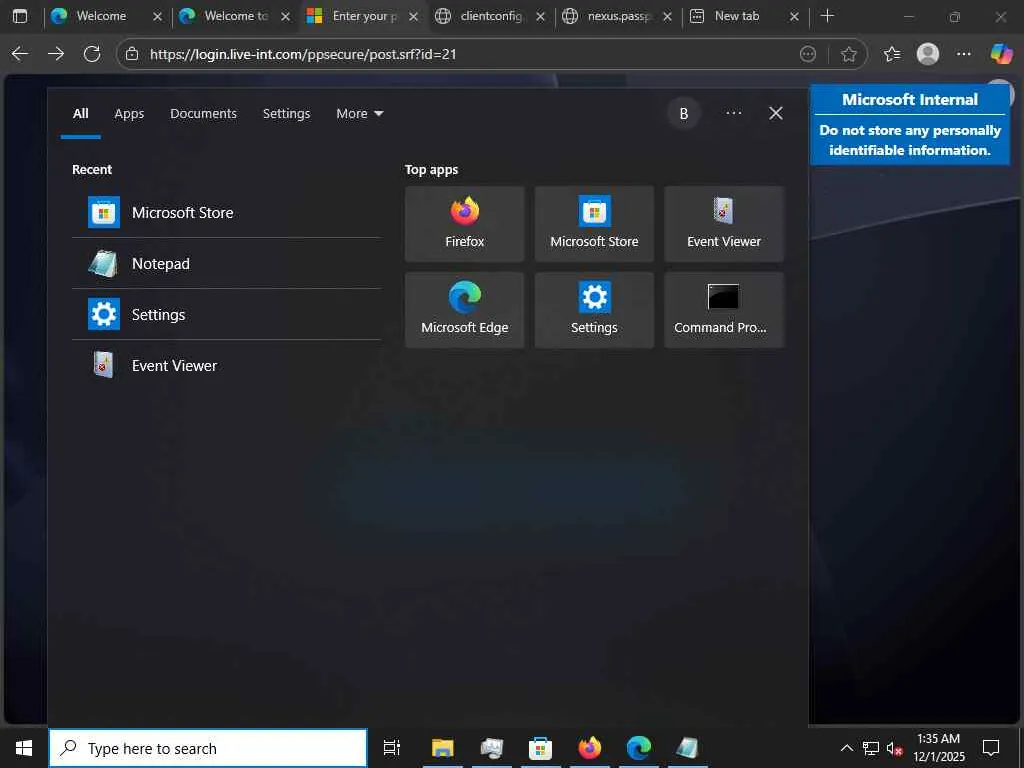Open Task View on the taskbar
Screen dimensions: 1024x768
point(391,748)
